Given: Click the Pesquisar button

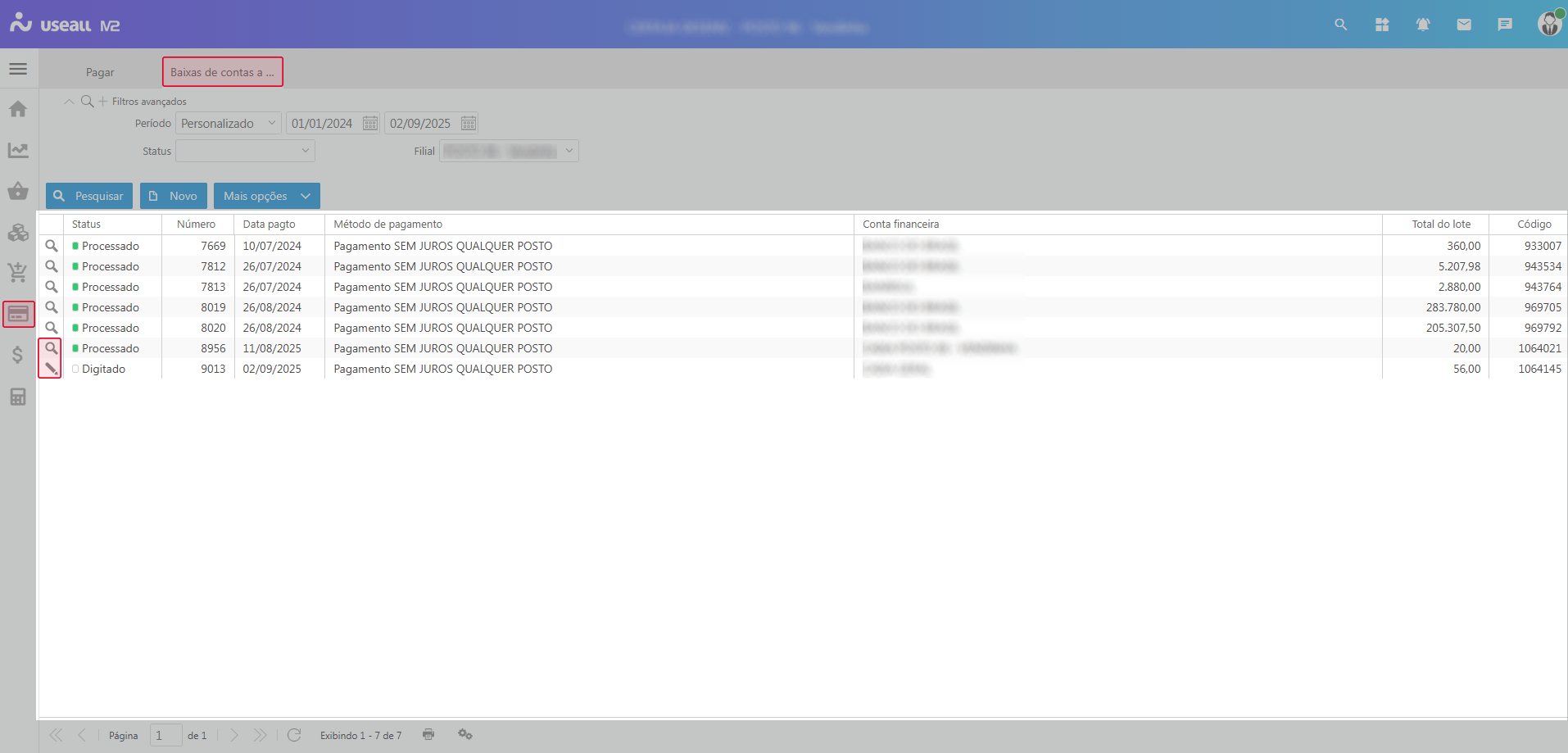Looking at the screenshot, I should pos(89,196).
